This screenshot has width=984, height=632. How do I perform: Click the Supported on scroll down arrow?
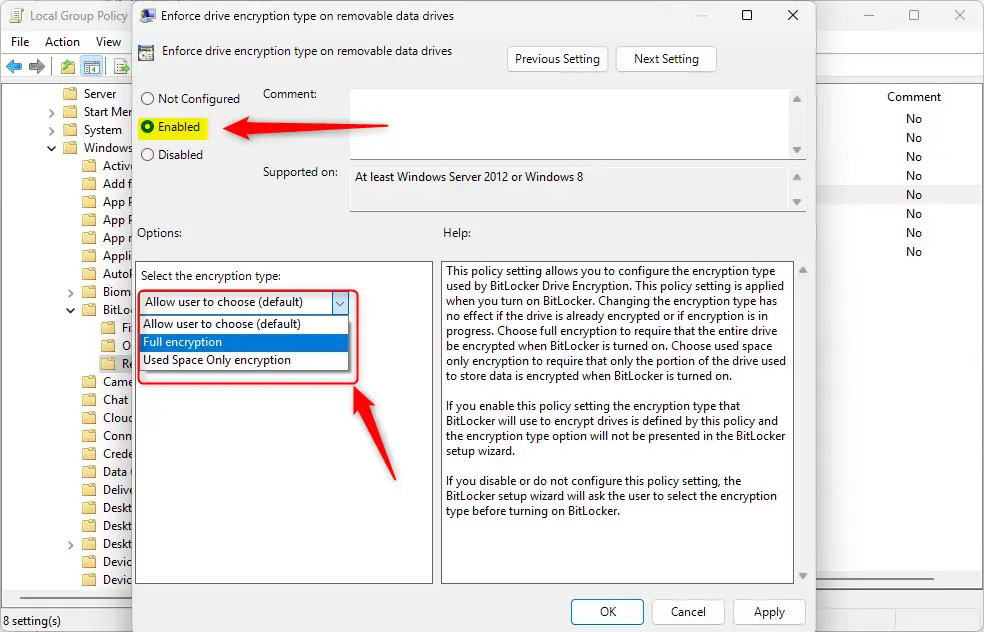pos(797,201)
